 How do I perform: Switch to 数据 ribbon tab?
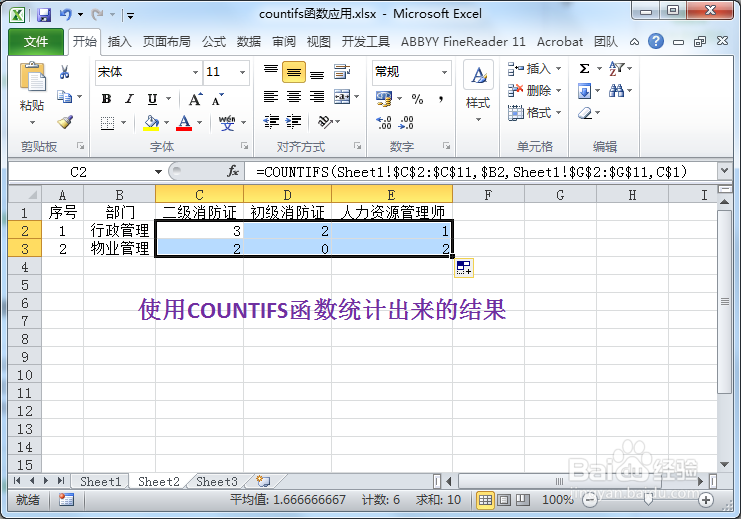point(249,42)
